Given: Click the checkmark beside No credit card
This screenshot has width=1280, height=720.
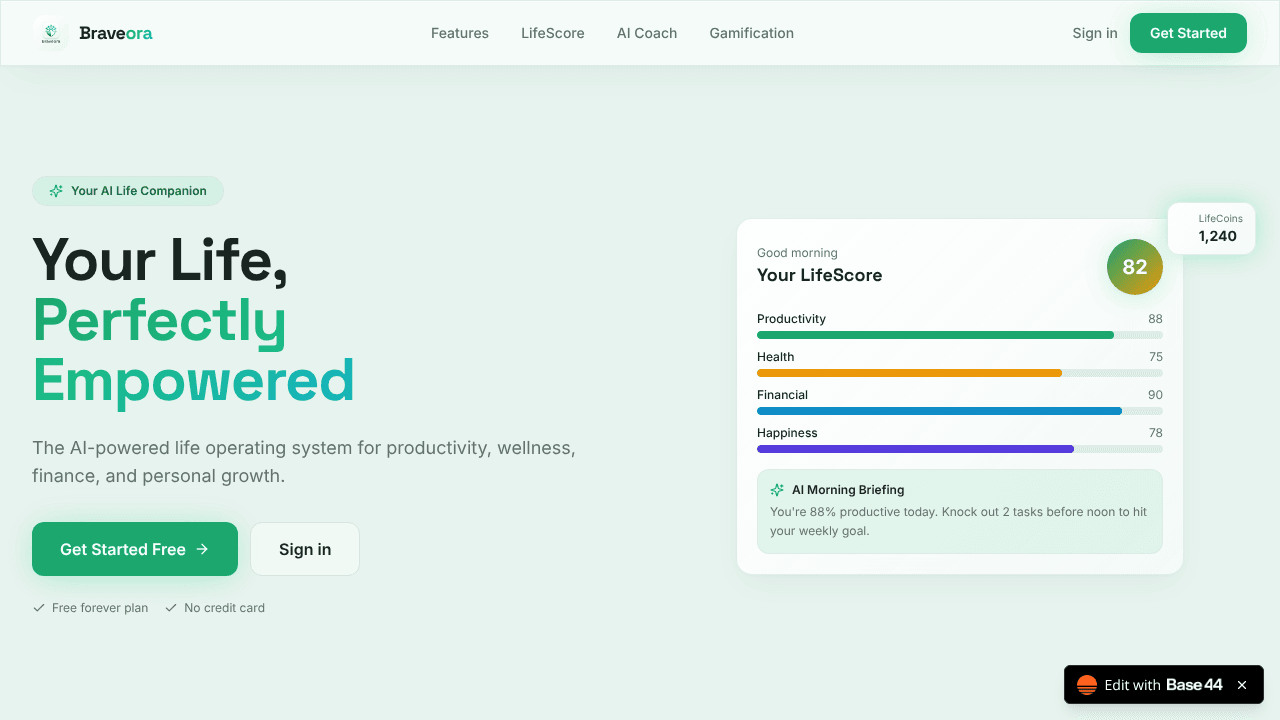Looking at the screenshot, I should click(x=171, y=607).
